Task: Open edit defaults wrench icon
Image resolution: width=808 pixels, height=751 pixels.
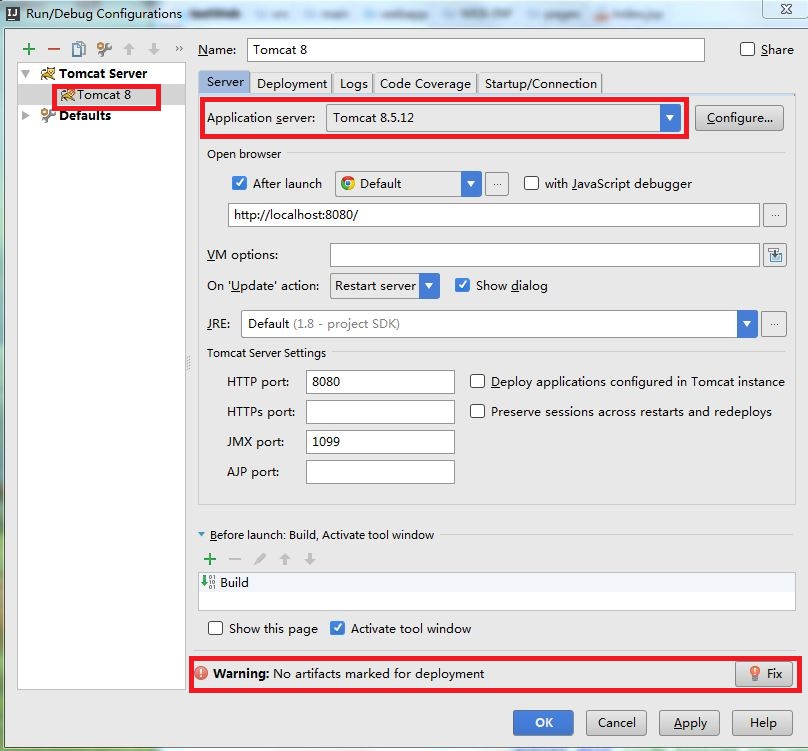Action: point(104,49)
